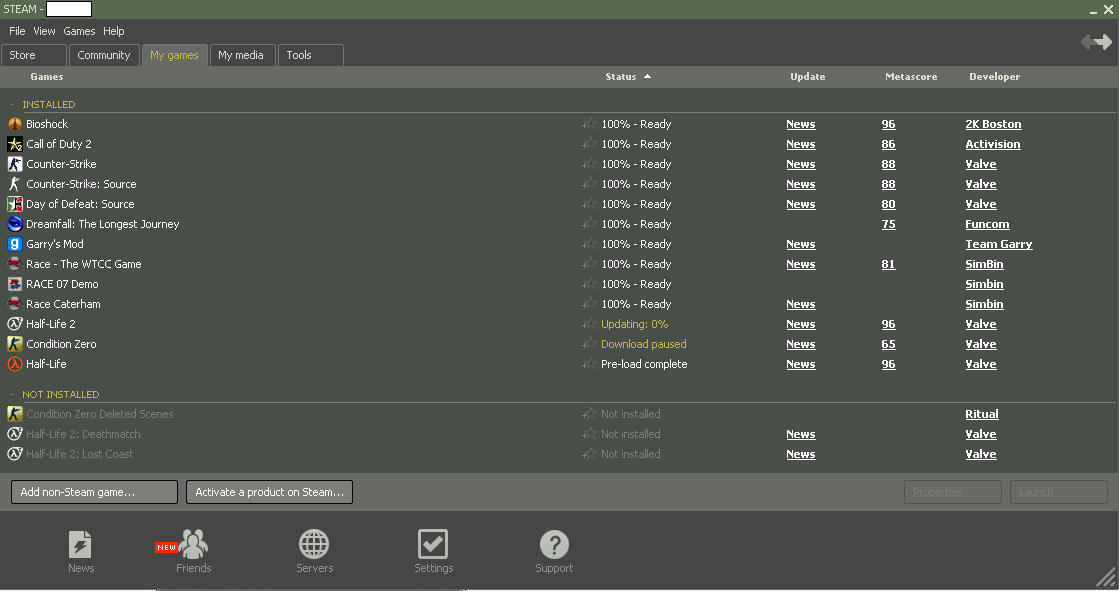This screenshot has height=591, width=1119.
Task: Click the Counter-Strike game icon
Action: pyautogui.click(x=14, y=164)
